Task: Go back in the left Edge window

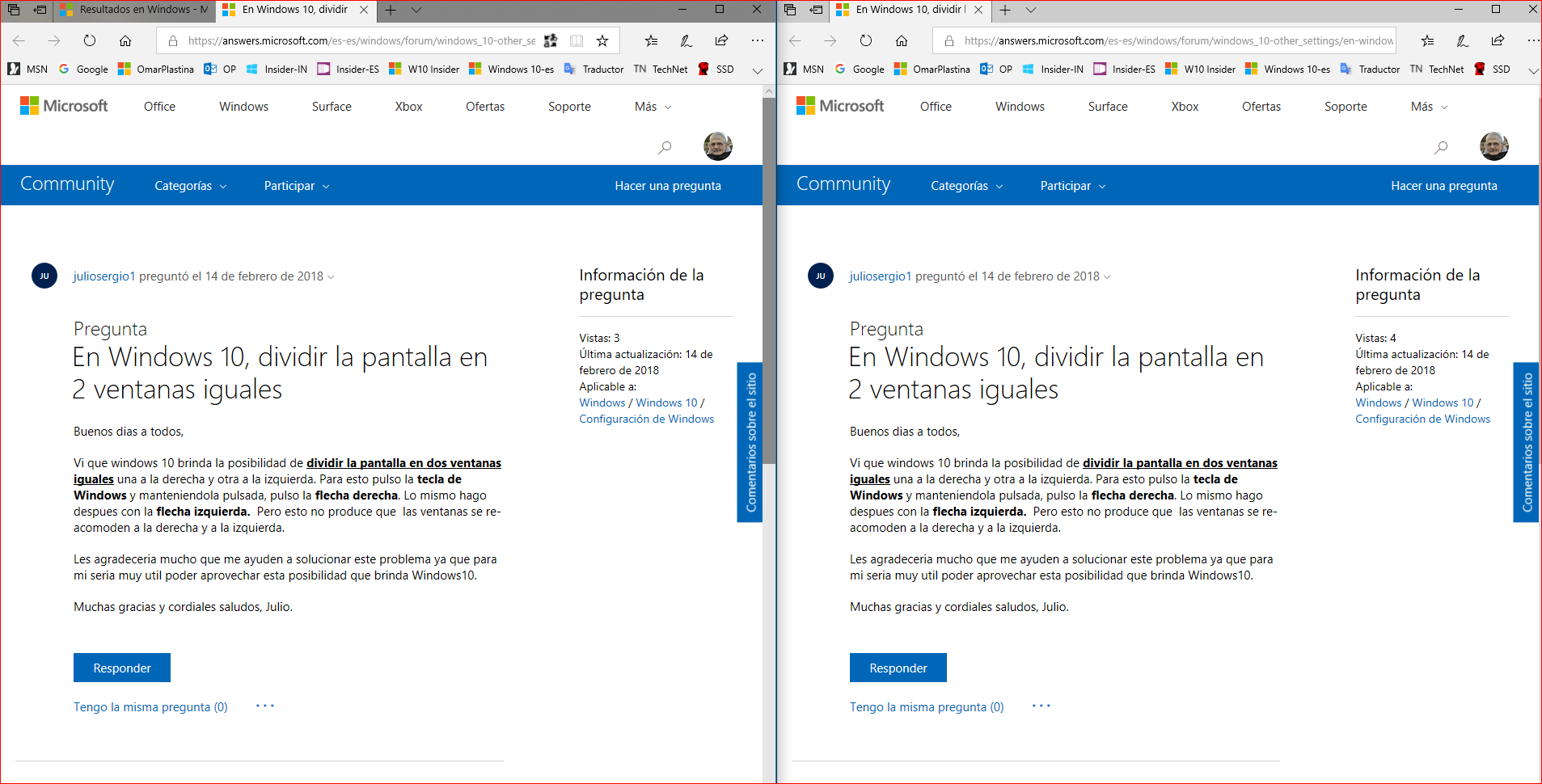Action: click(19, 40)
